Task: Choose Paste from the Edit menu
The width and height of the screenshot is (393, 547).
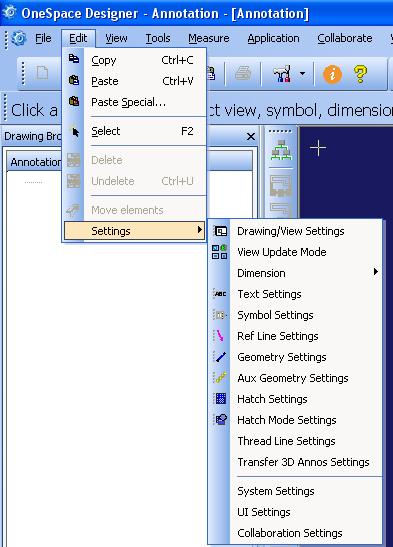Action: [135, 81]
